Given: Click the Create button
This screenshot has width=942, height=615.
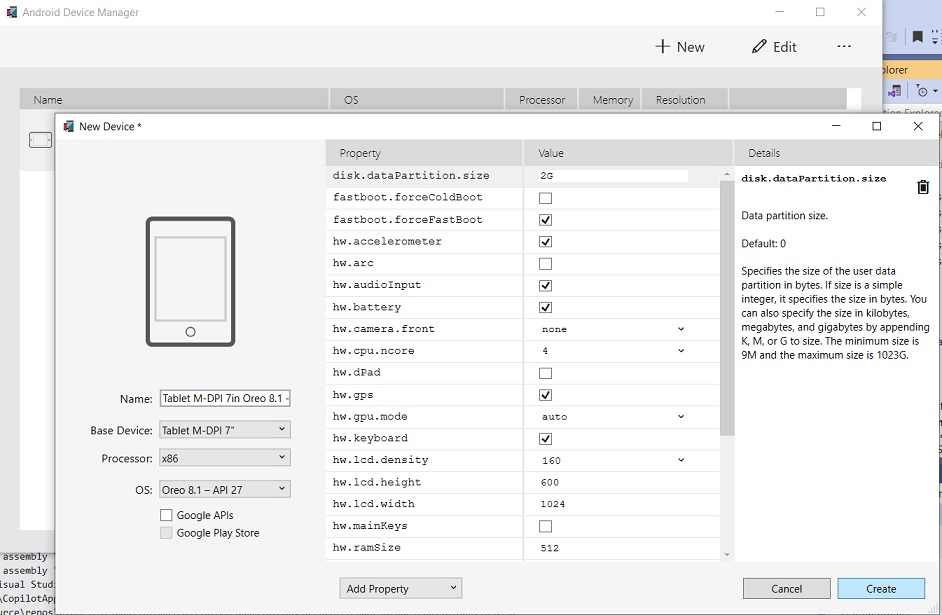Looking at the screenshot, I should (x=881, y=589).
